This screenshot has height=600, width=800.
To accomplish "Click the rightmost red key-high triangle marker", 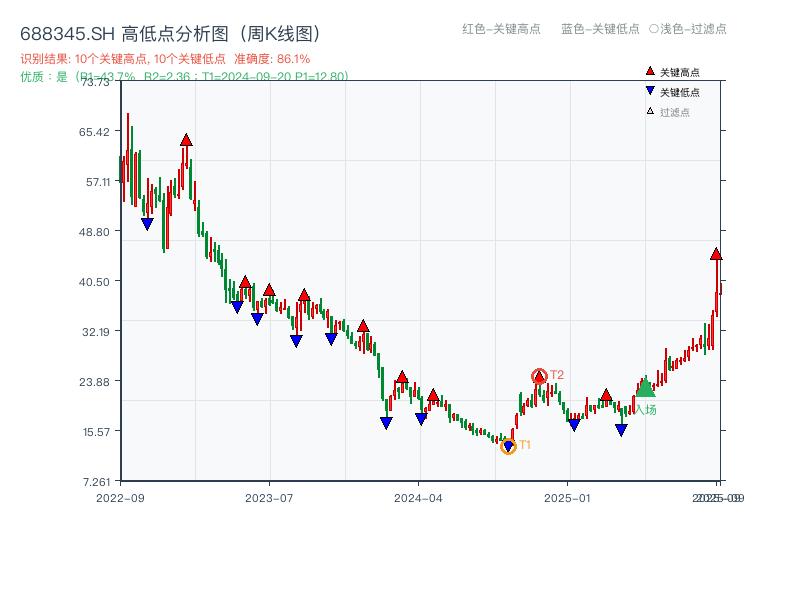I will 716,254.
